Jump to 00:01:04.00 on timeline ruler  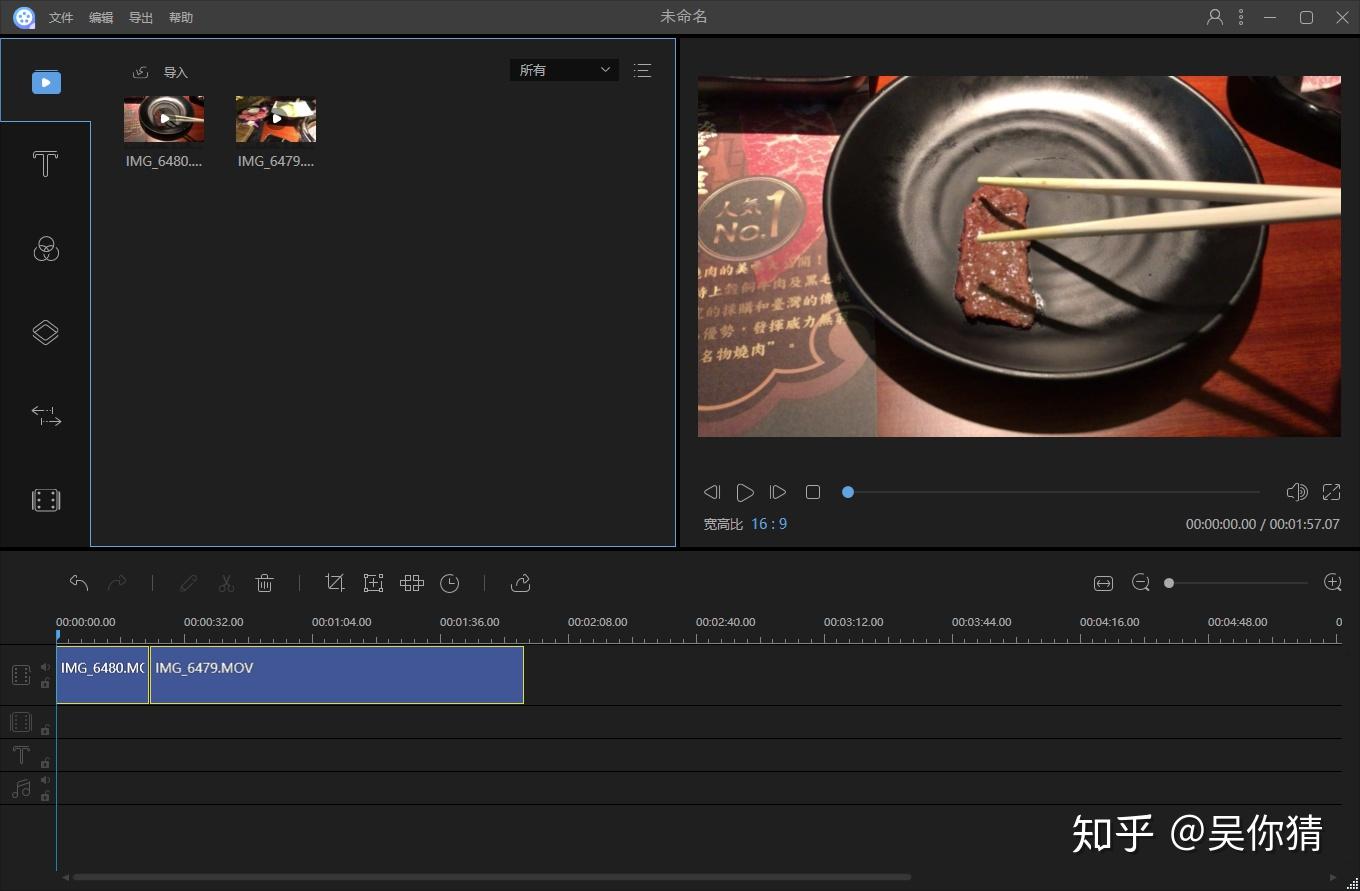coord(341,622)
